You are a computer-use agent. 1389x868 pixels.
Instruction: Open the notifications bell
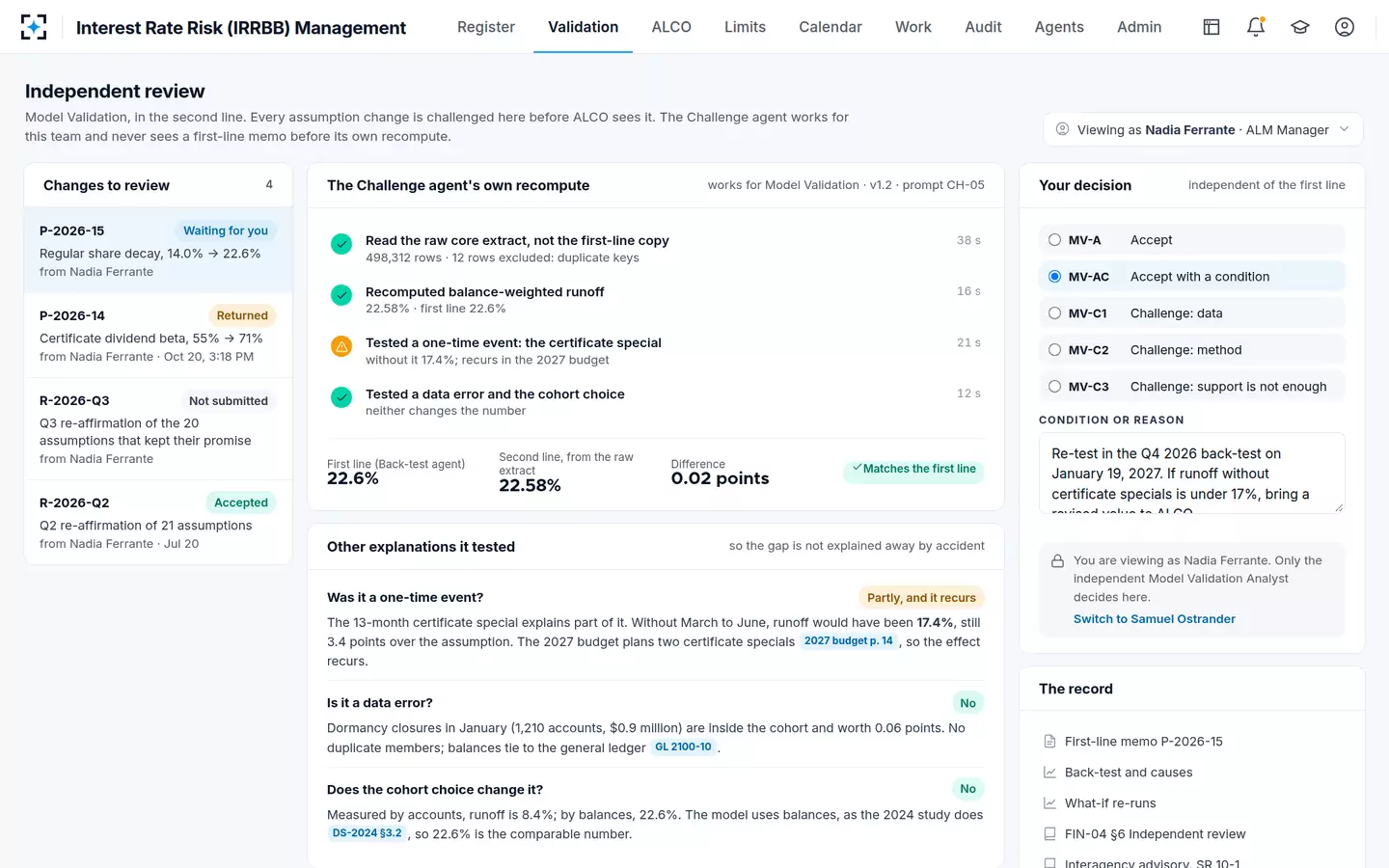(x=1256, y=27)
